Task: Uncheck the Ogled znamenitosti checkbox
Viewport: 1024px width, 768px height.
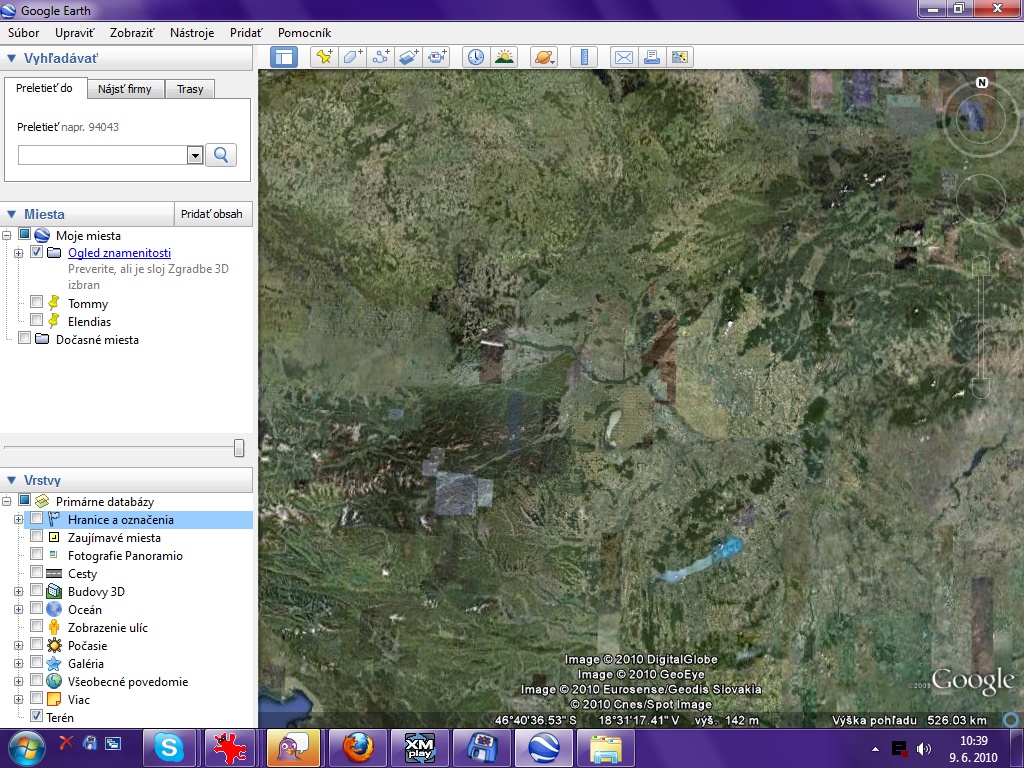Action: [x=37, y=252]
